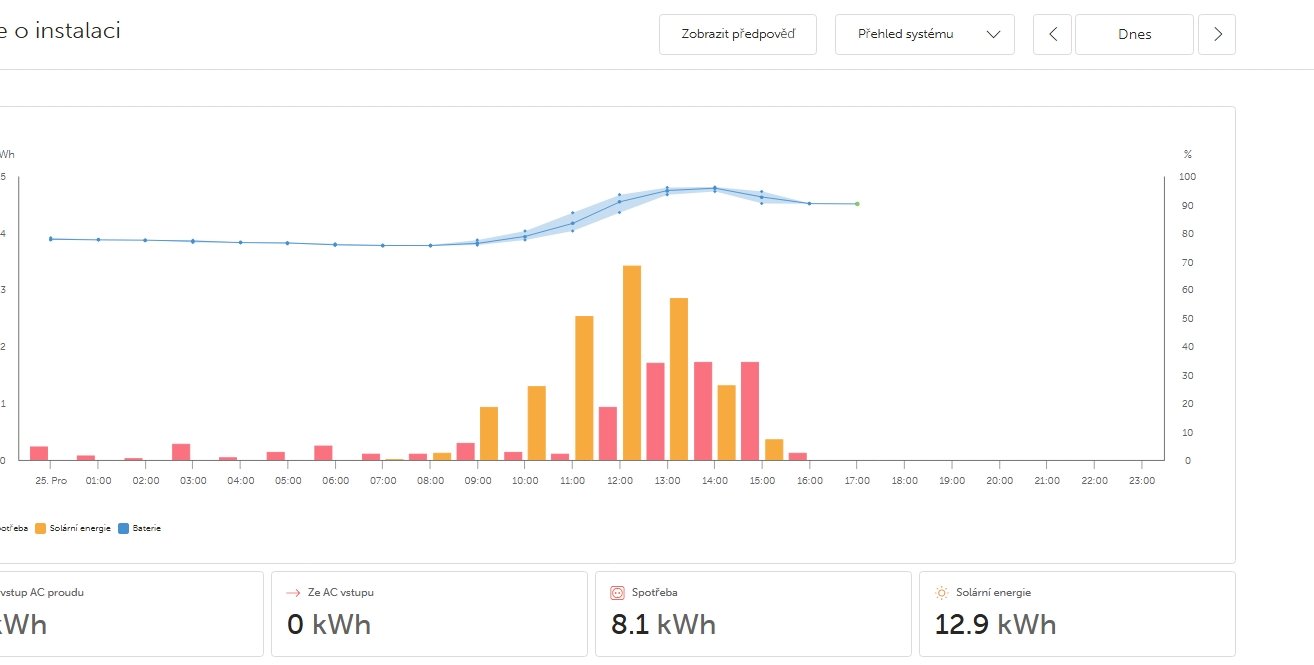Click the red arrow icon by Ze AC vstupu
Screen dimensions: 1314x665
[293, 592]
